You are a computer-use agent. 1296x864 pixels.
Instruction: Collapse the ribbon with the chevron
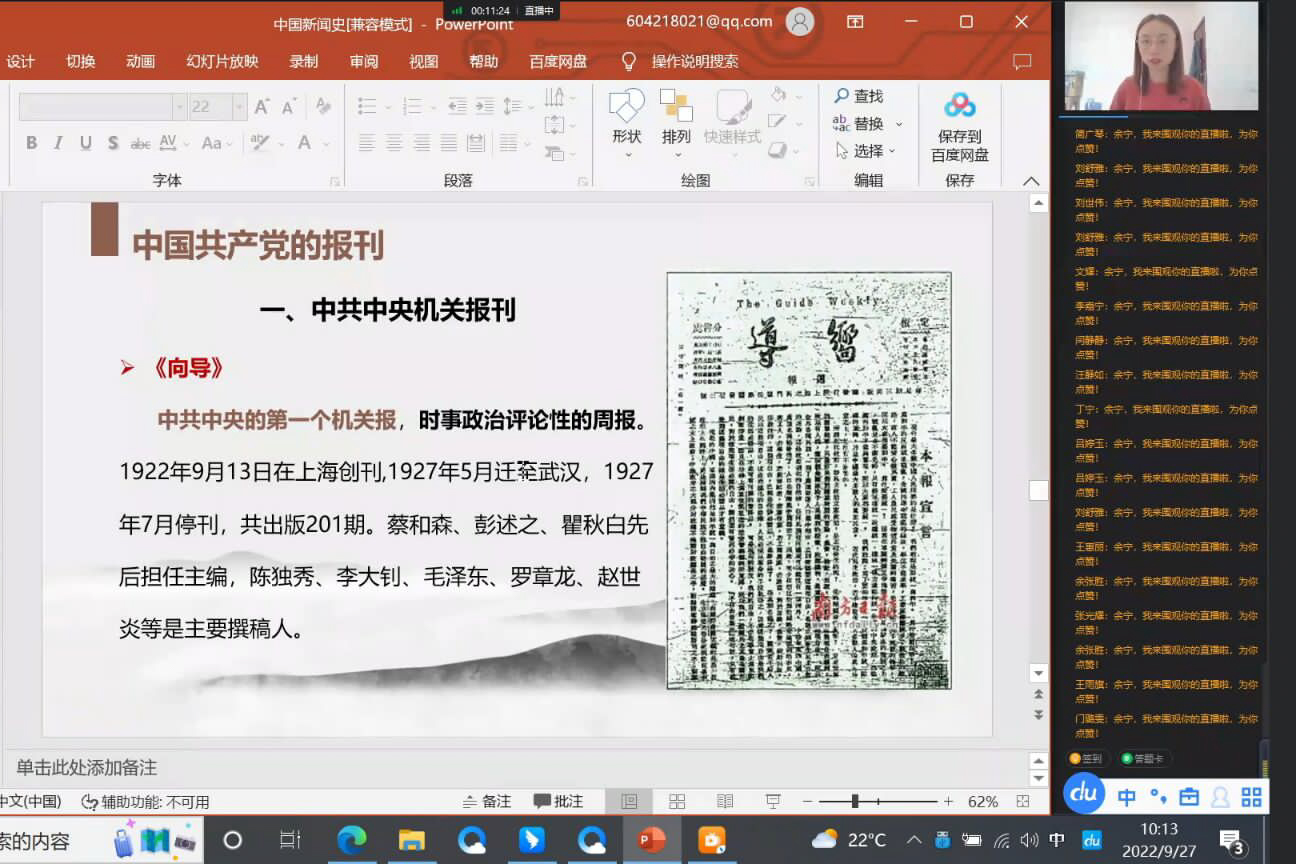point(1031,181)
